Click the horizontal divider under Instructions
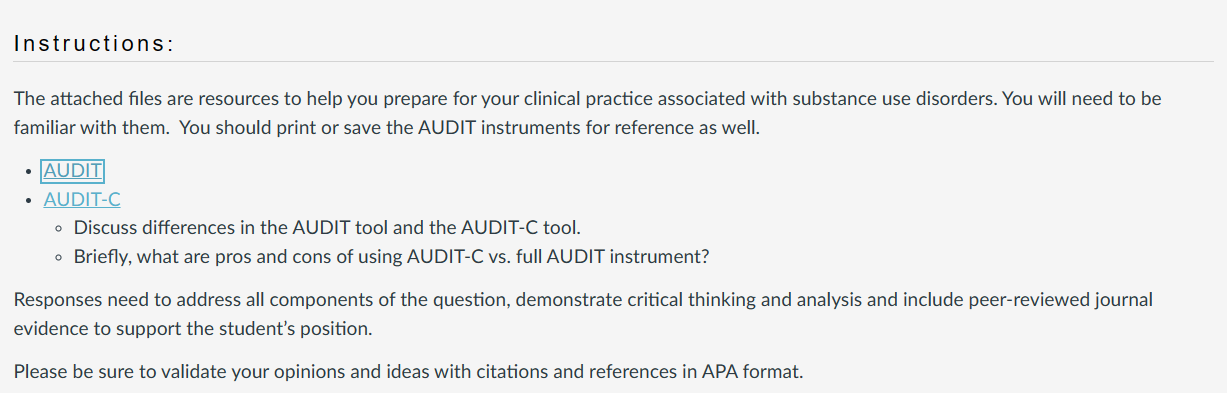Screen dimensions: 1227x393 click(x=613, y=61)
